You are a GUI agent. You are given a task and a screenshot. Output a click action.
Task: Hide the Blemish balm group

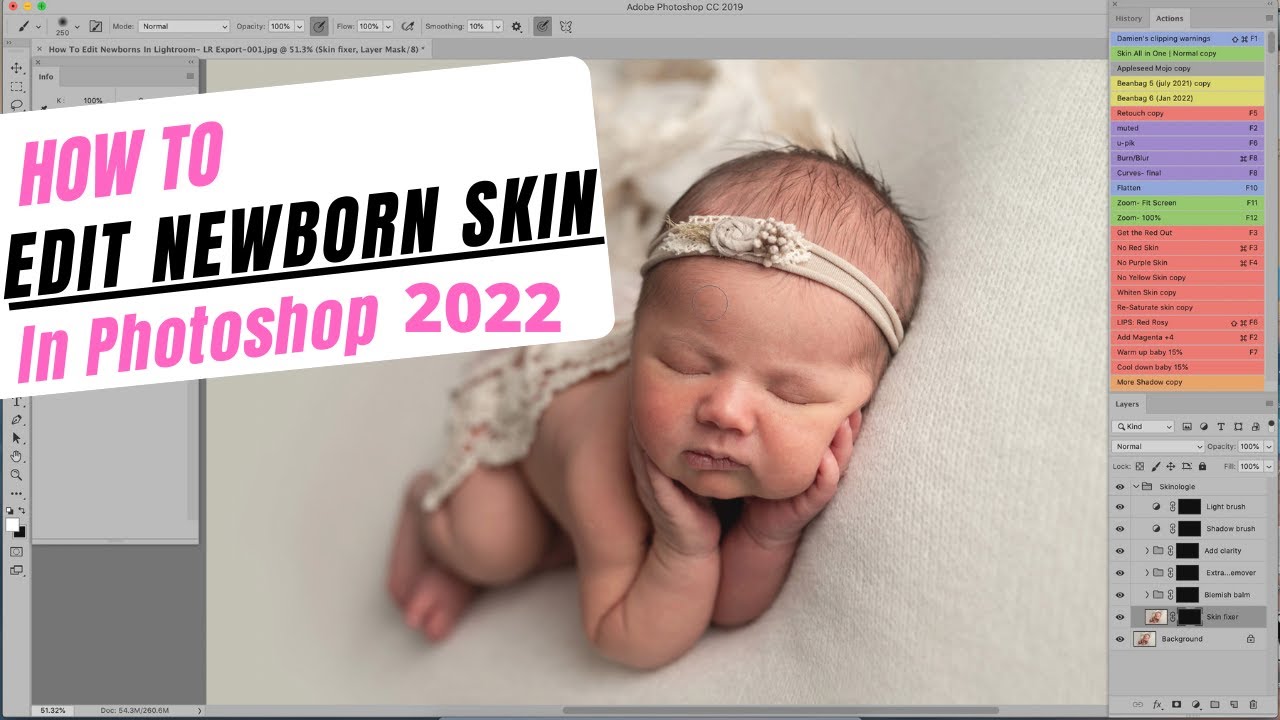1120,595
